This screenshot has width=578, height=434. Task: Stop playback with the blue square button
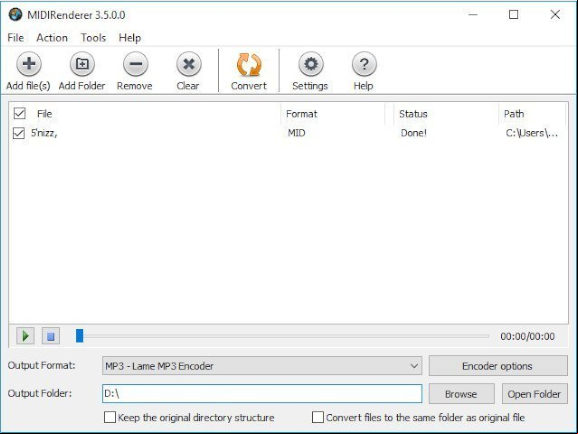point(51,336)
